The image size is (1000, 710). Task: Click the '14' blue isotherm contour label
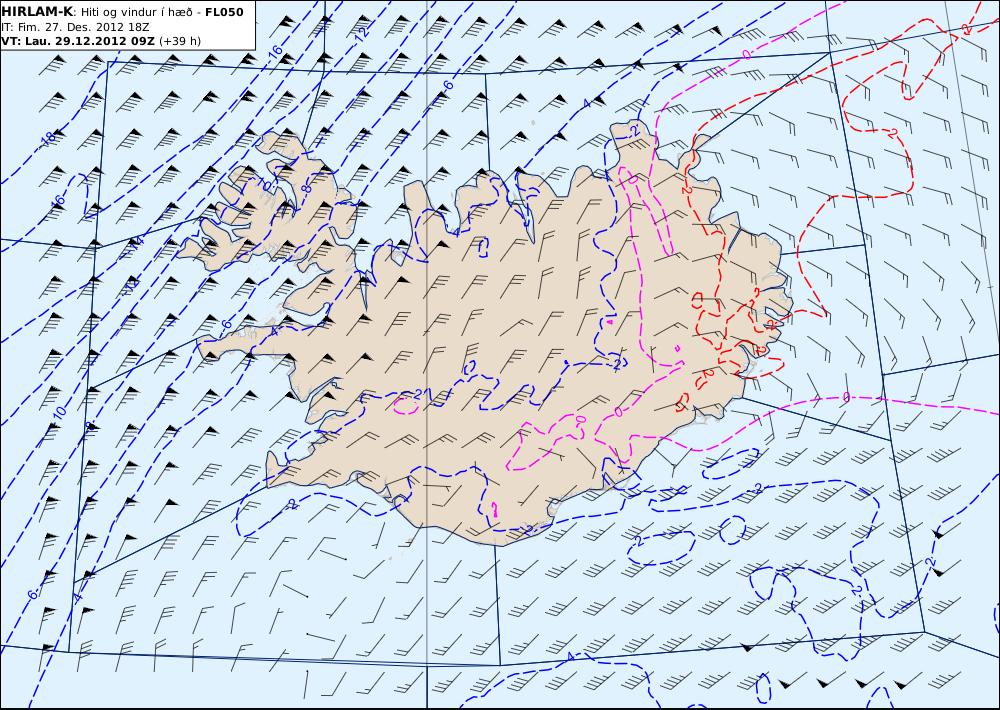[135, 242]
